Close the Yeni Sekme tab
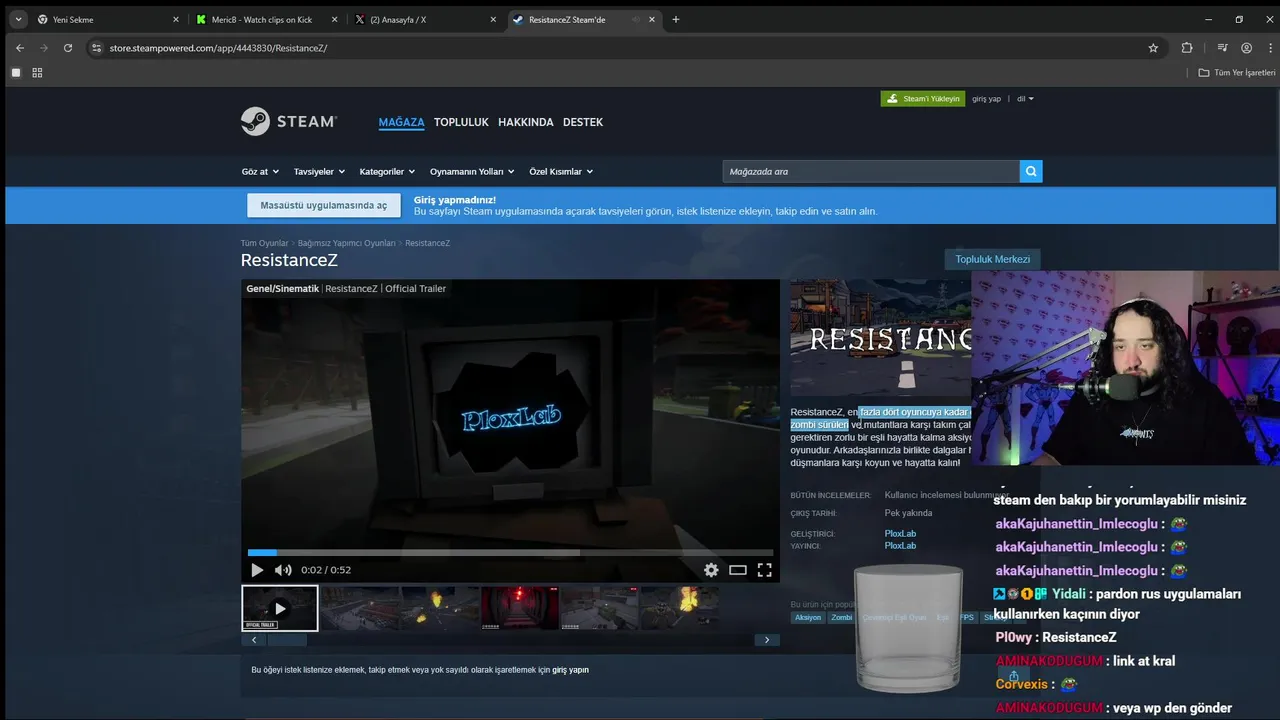Screen dimensions: 1280x720 tap(176, 19)
